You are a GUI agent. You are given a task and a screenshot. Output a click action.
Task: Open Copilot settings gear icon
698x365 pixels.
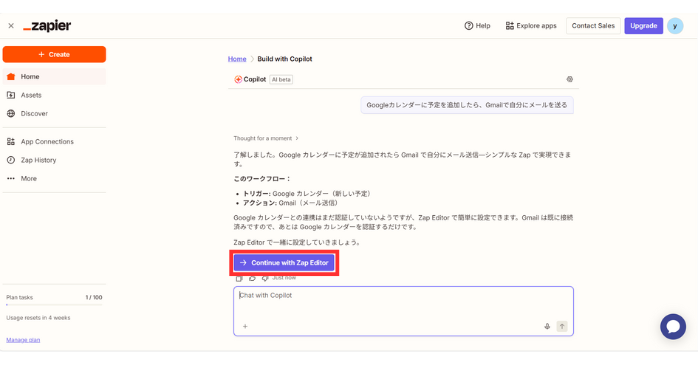[569, 79]
